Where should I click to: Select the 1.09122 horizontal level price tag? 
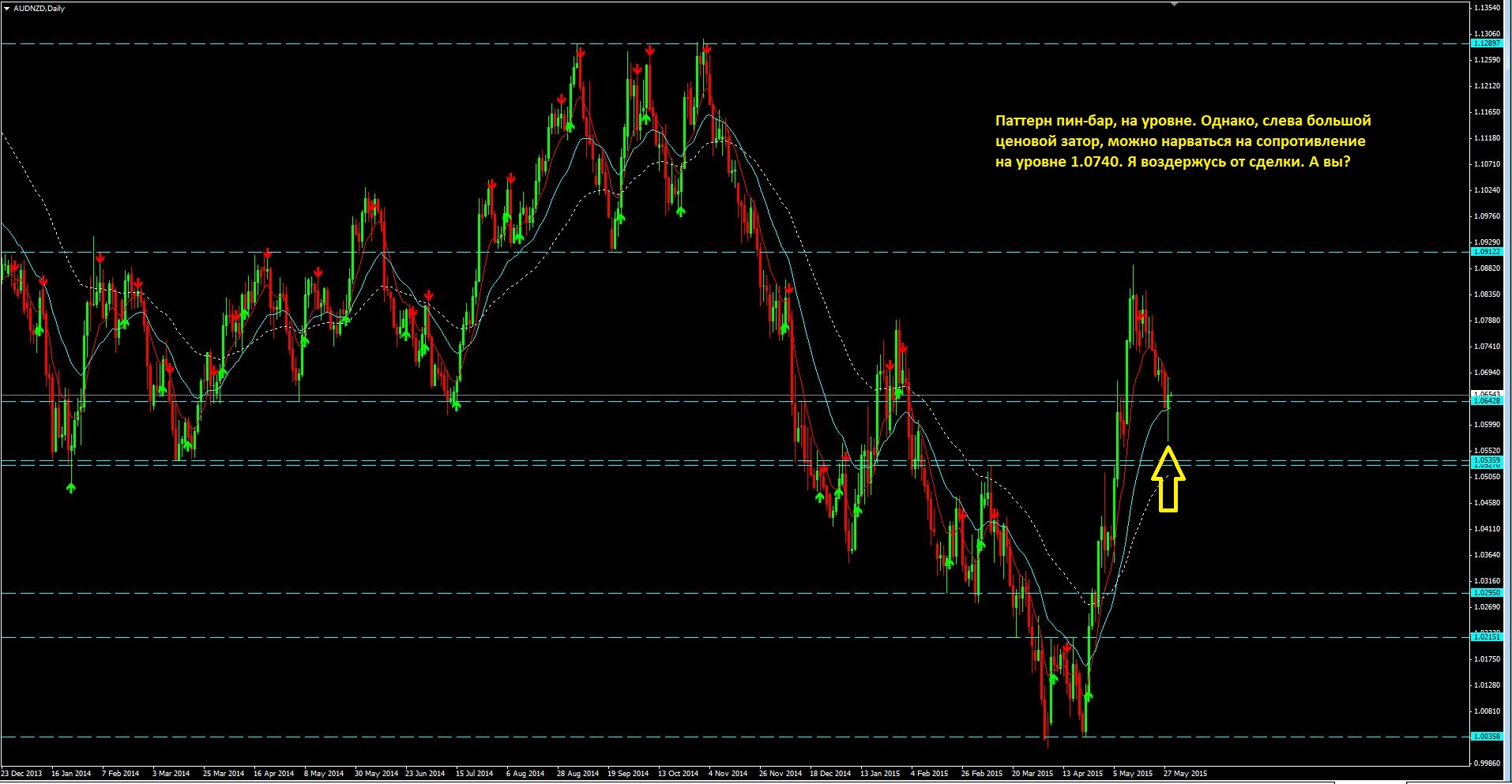click(1487, 252)
